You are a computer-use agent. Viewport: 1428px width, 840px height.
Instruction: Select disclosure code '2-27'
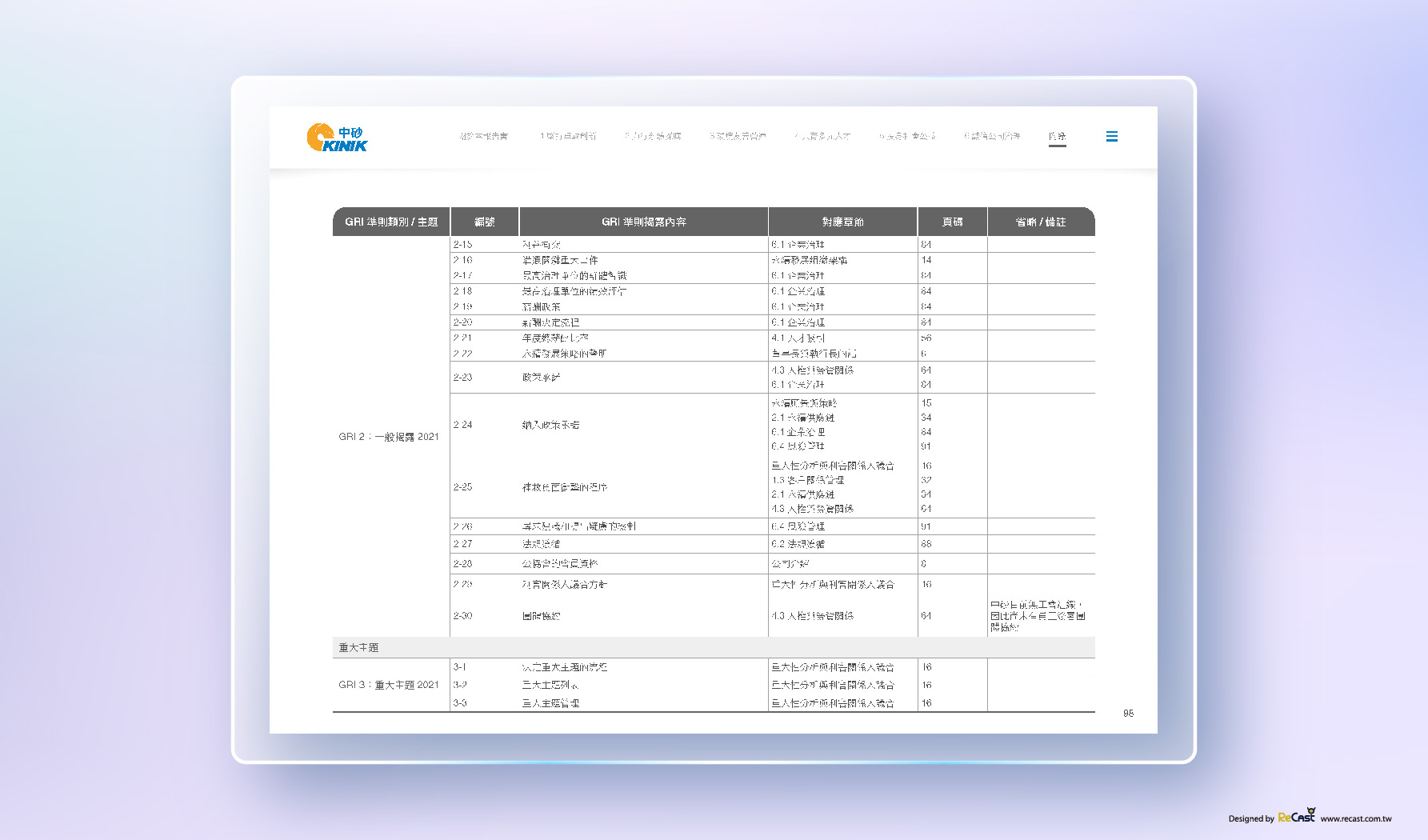point(462,544)
